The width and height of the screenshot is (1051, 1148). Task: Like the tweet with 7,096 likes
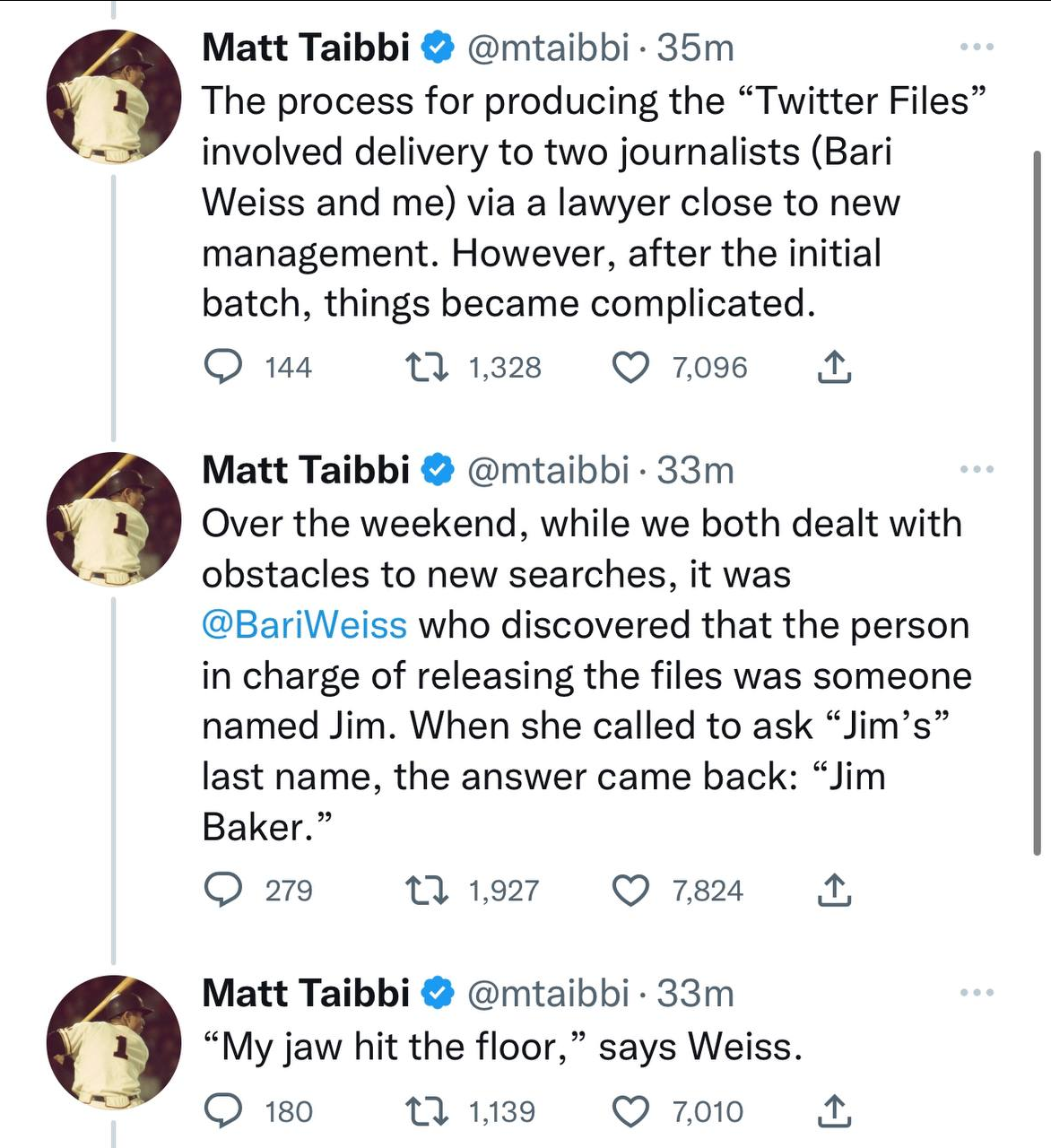[x=630, y=367]
